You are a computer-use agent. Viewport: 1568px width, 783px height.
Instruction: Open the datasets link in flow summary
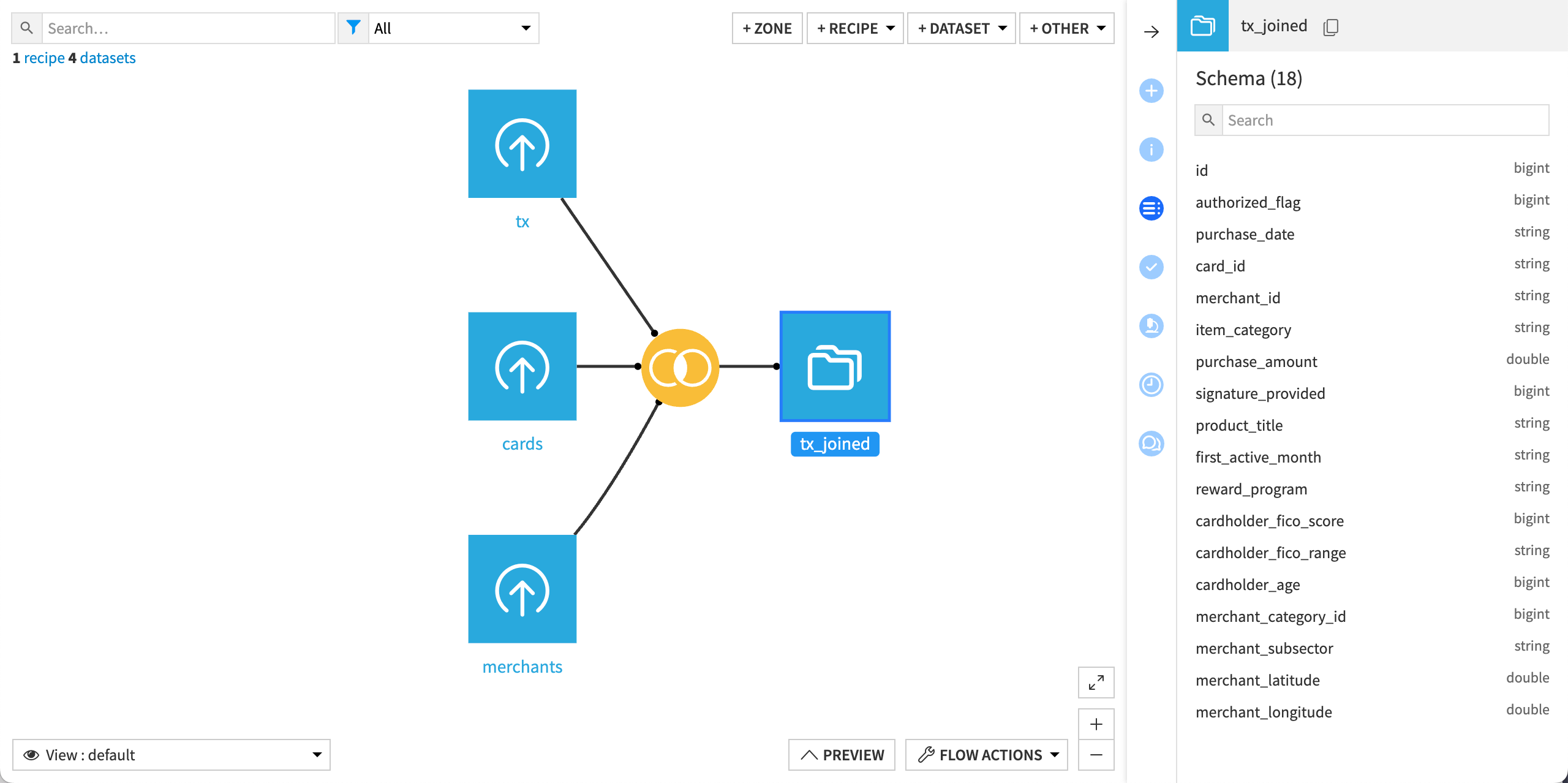(108, 58)
